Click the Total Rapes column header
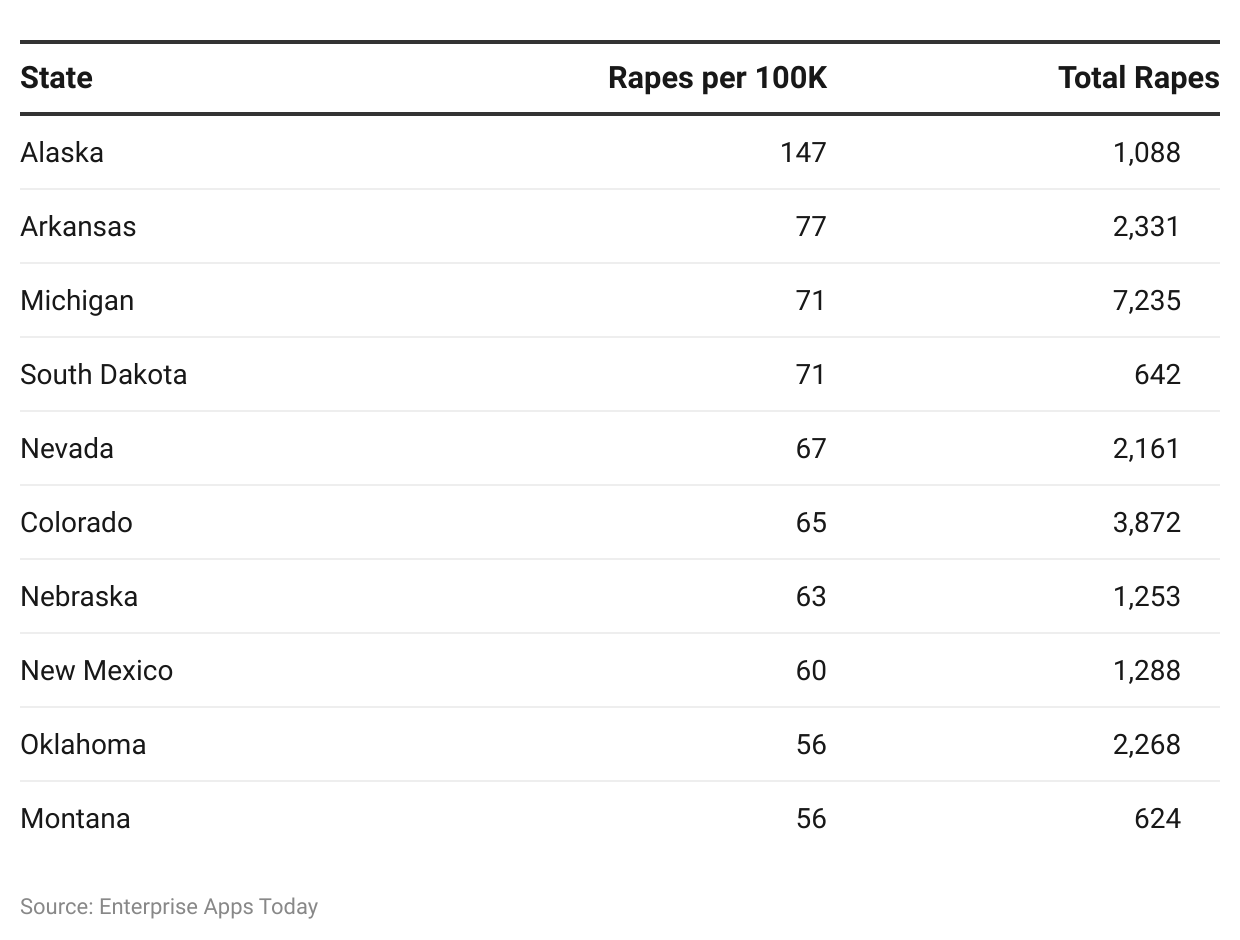This screenshot has height=940, width=1240. 1139,78
